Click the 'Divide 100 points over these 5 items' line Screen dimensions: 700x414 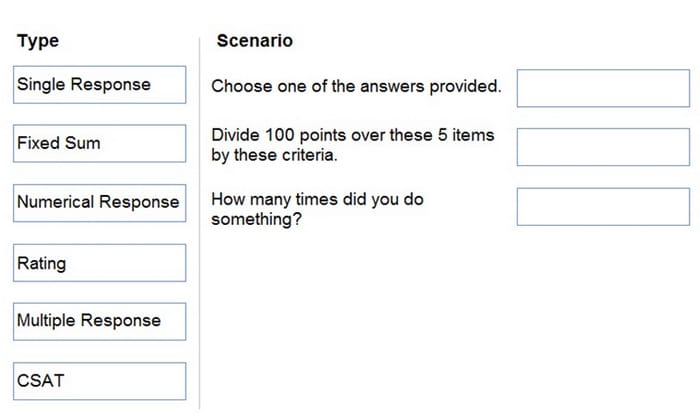pyautogui.click(x=353, y=135)
